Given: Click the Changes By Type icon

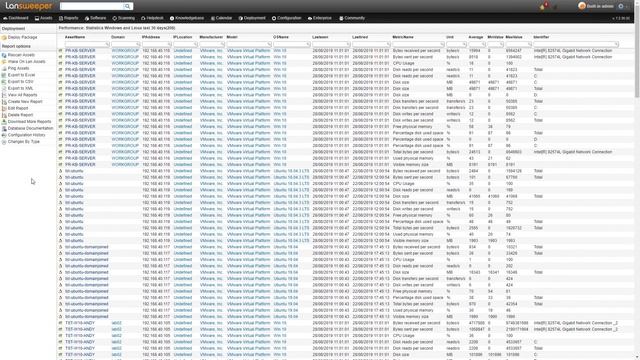Looking at the screenshot, I should point(4,142).
